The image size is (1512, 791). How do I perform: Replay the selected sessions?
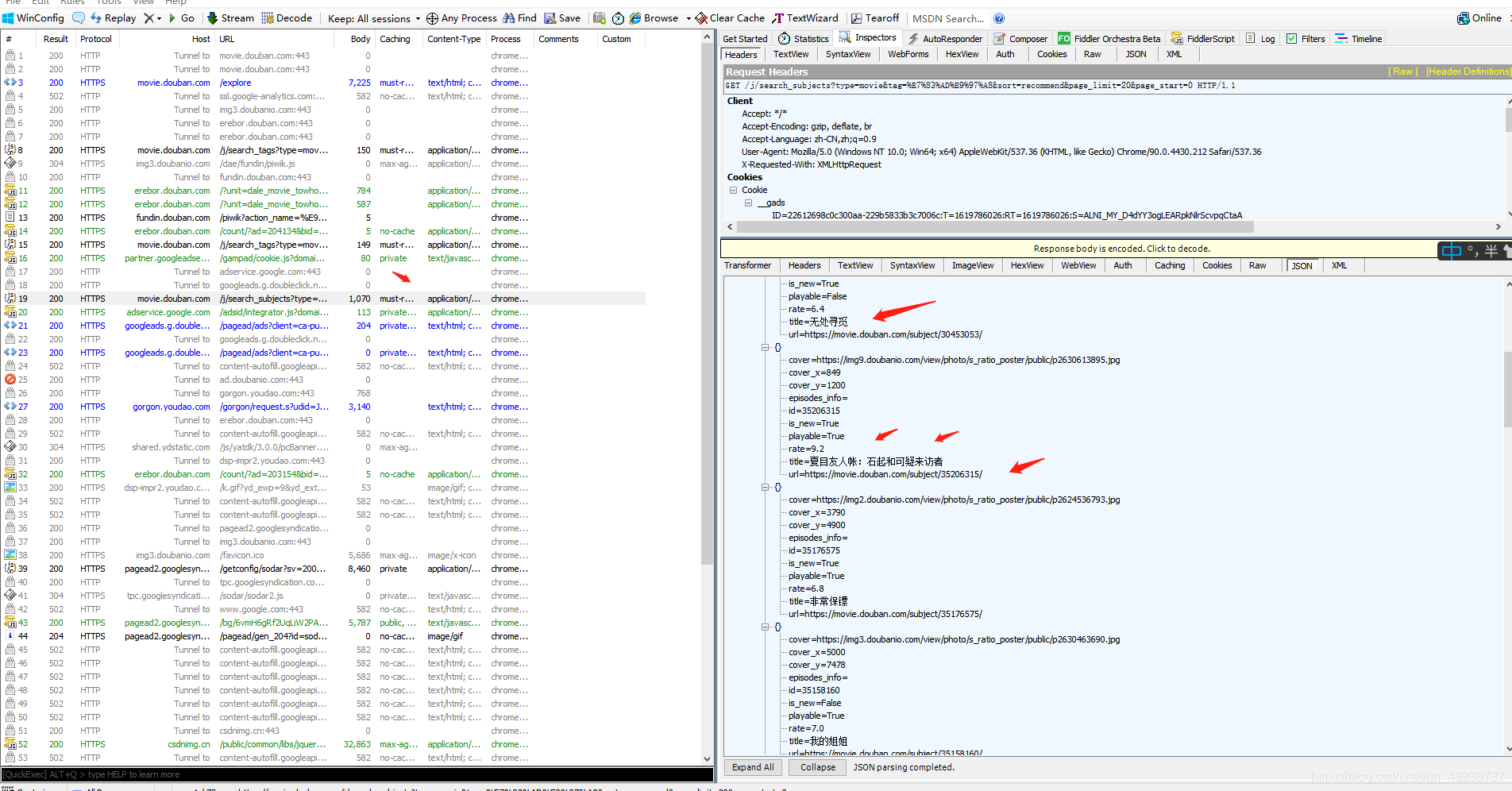(113, 18)
